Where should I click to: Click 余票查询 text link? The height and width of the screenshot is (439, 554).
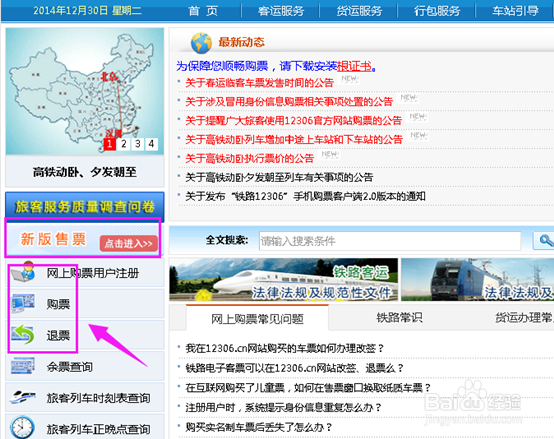[x=70, y=367]
